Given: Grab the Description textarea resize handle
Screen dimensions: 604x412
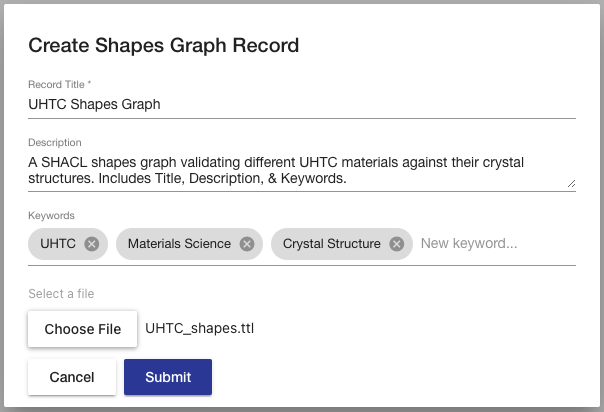Looking at the screenshot, I should click(x=571, y=184).
